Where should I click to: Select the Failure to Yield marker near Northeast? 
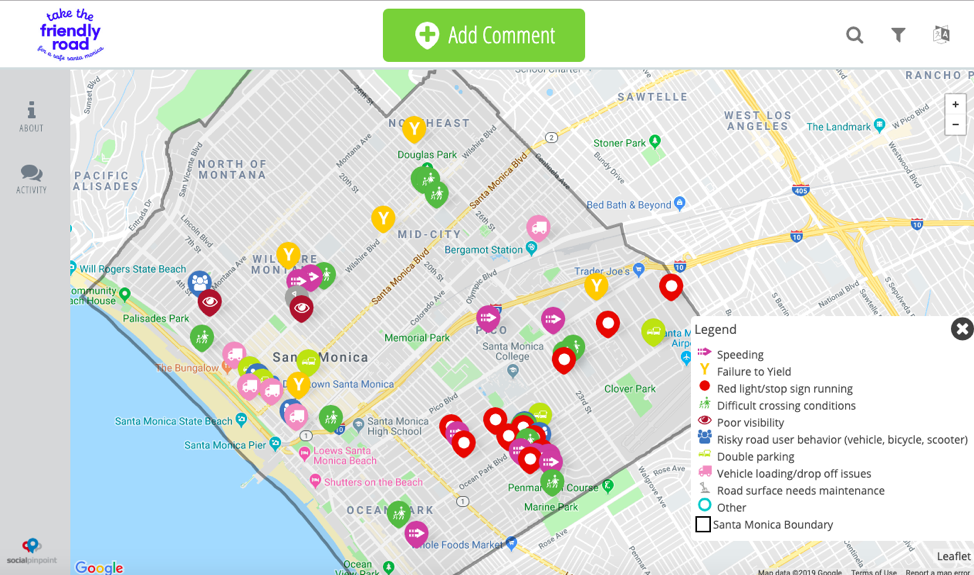(413, 128)
